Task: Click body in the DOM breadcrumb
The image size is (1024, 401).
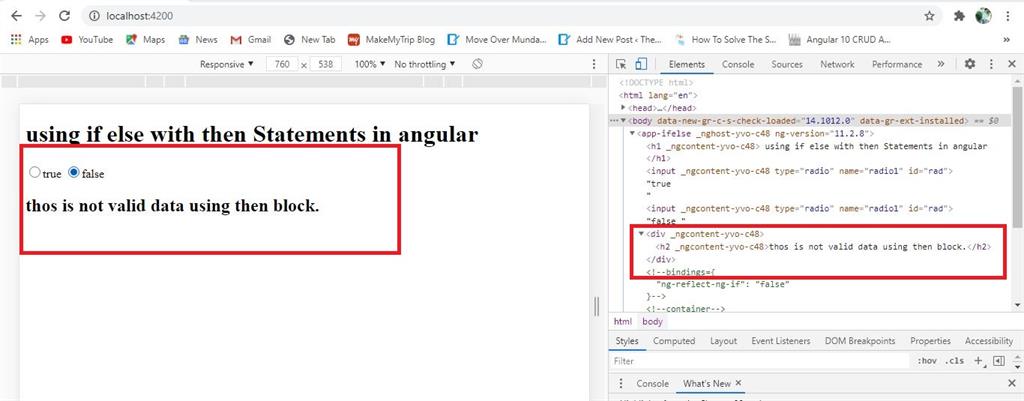Action: tap(652, 322)
